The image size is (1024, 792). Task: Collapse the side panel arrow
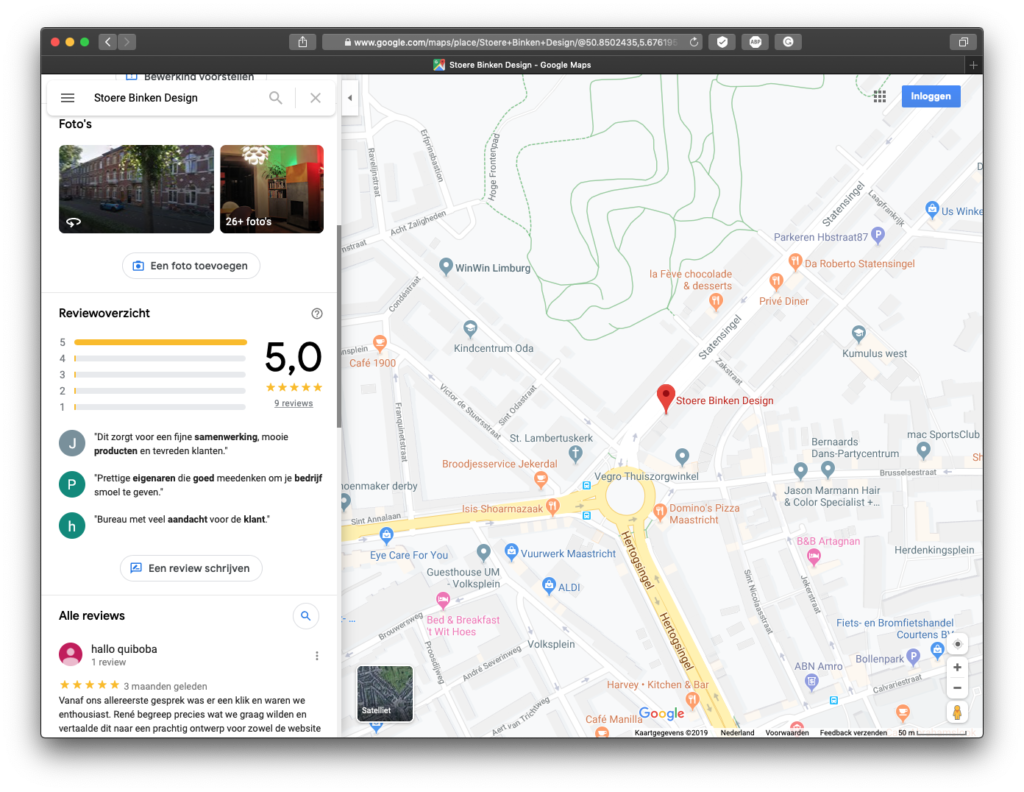coord(350,98)
